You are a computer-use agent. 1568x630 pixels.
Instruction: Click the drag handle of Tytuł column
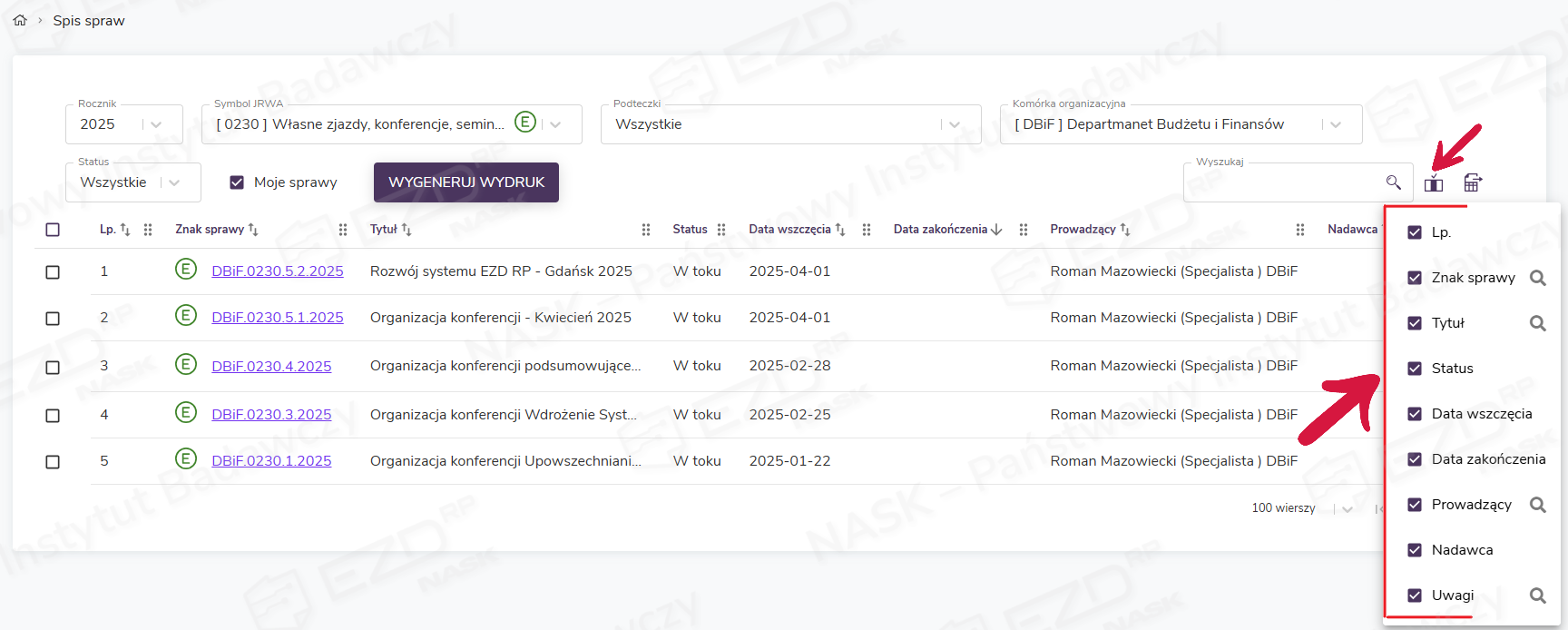click(646, 230)
